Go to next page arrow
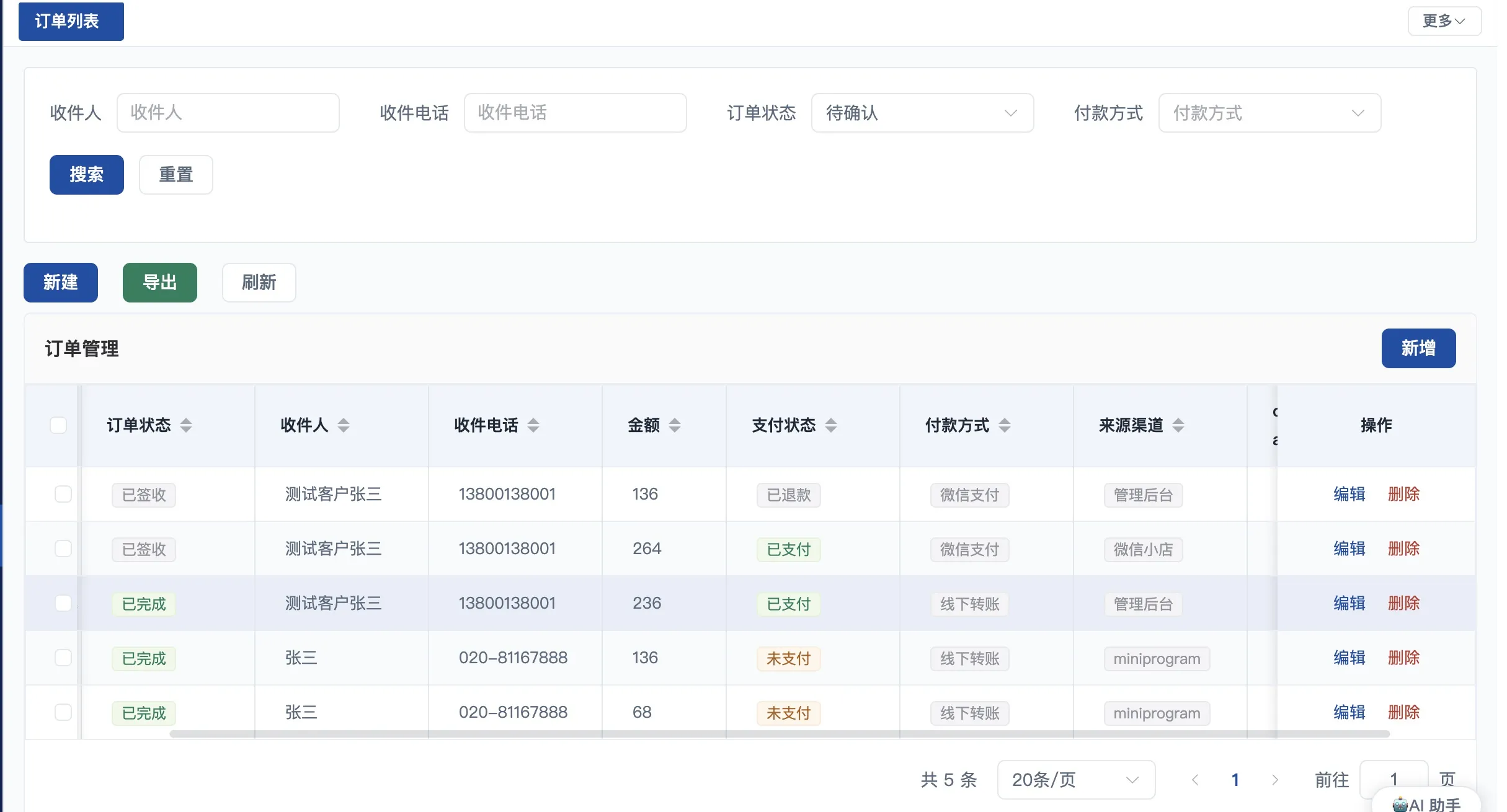1507x812 pixels. point(1275,780)
